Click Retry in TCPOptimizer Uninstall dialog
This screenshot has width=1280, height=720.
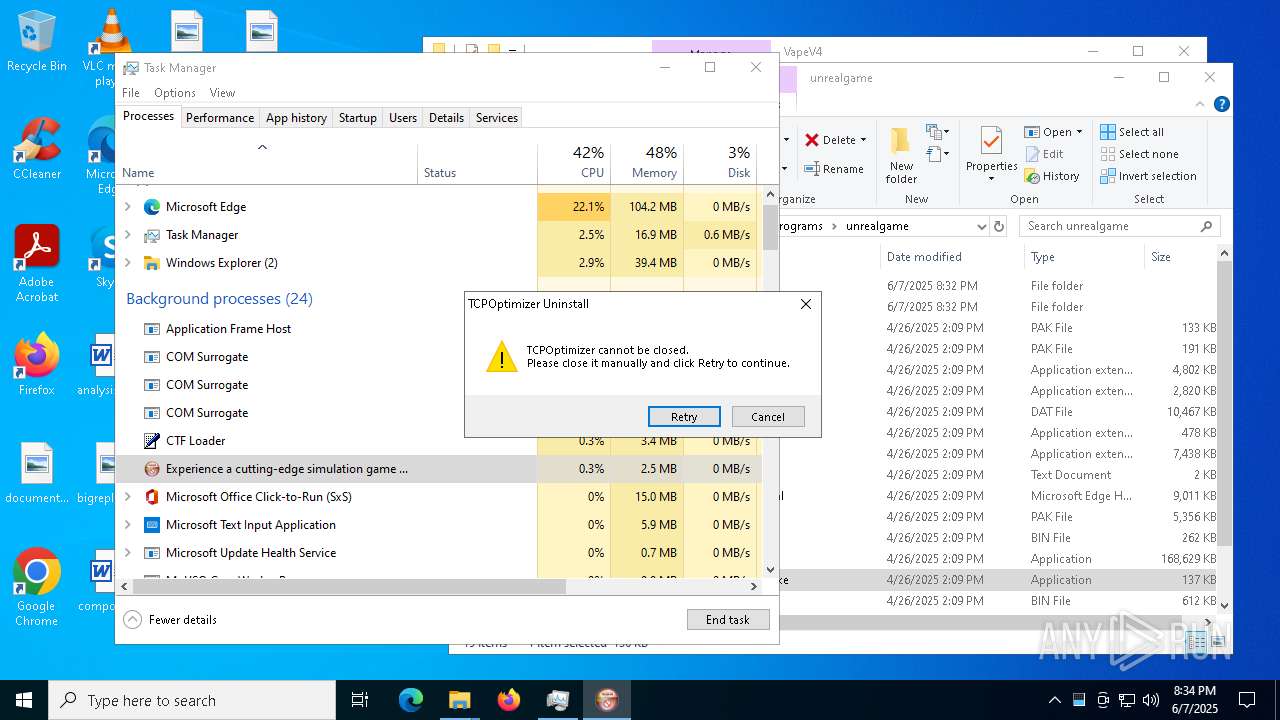click(x=684, y=417)
